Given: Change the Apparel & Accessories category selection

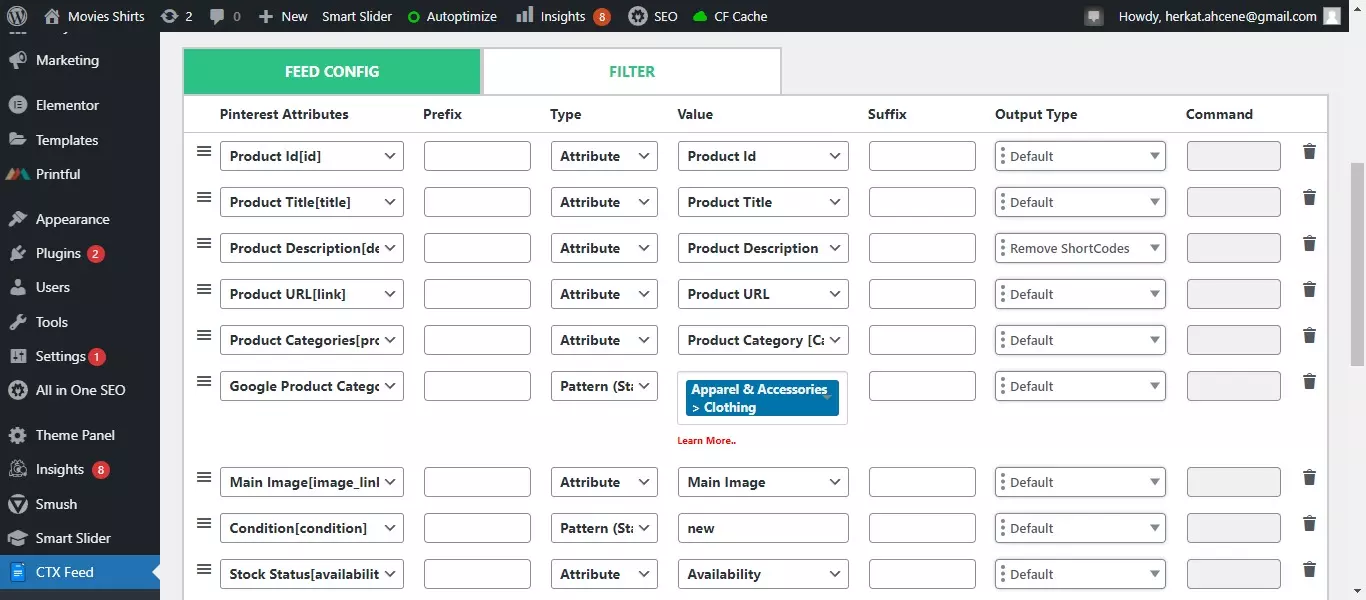Looking at the screenshot, I should point(762,398).
